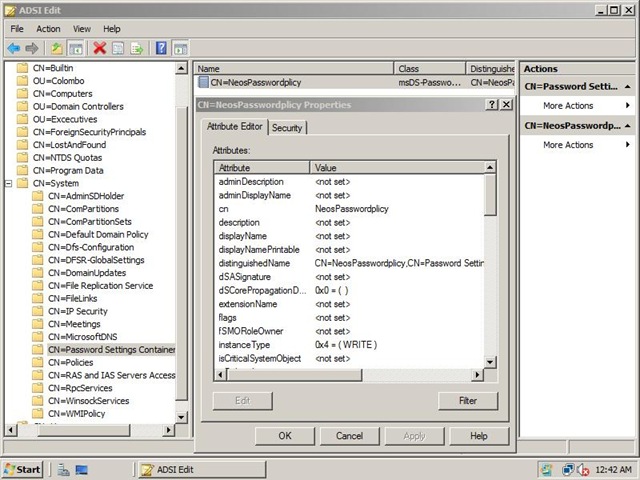Click the OU=Colombo folder icon
Screen dimensions: 640x480
point(22,80)
